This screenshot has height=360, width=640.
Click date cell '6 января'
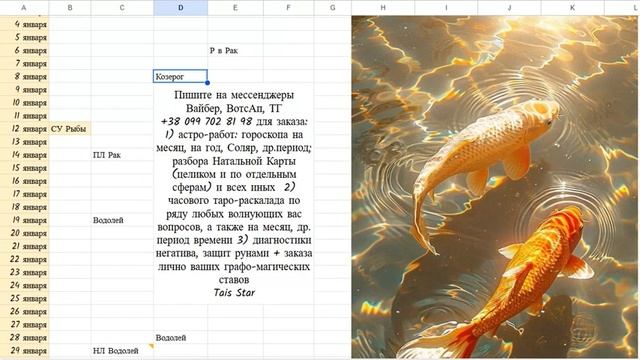24,51
